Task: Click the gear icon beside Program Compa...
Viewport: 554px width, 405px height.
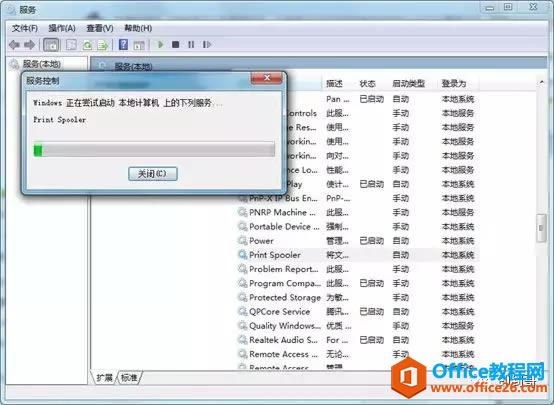Action: (x=243, y=283)
